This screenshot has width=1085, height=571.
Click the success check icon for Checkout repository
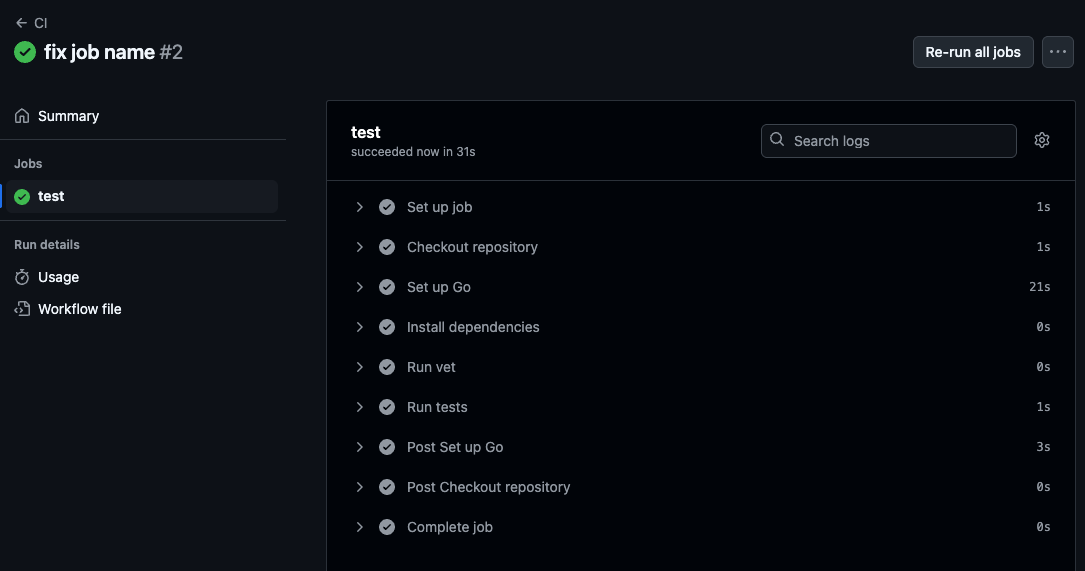tap(387, 247)
